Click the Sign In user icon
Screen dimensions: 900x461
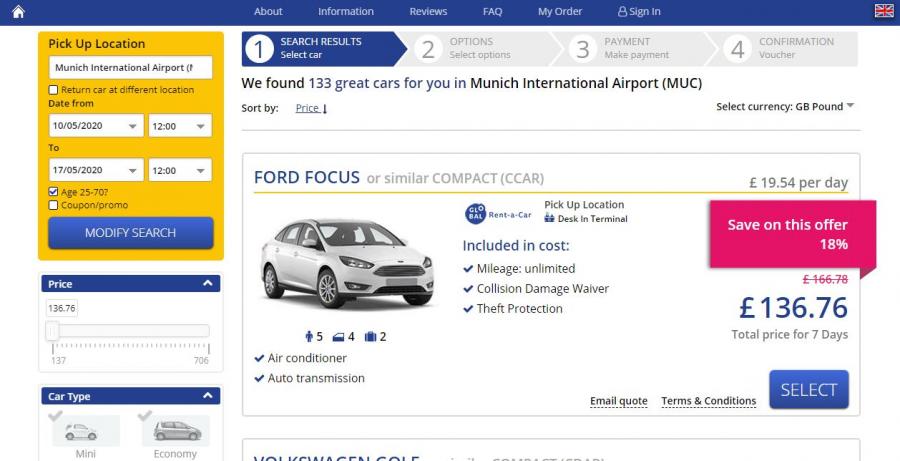tap(622, 11)
